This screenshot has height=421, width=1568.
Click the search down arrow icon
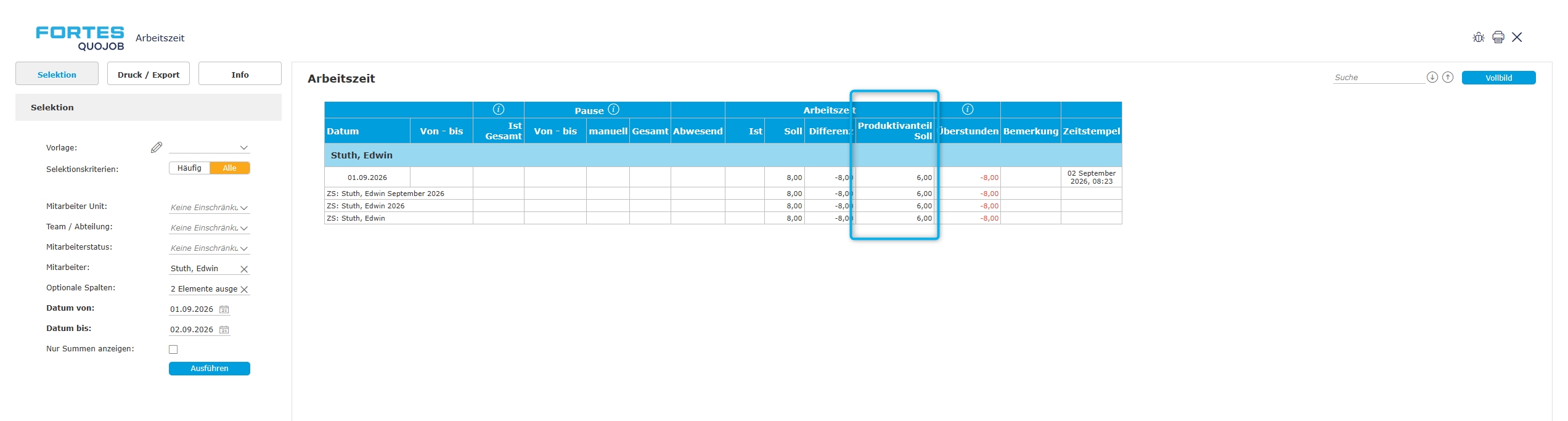(1432, 77)
